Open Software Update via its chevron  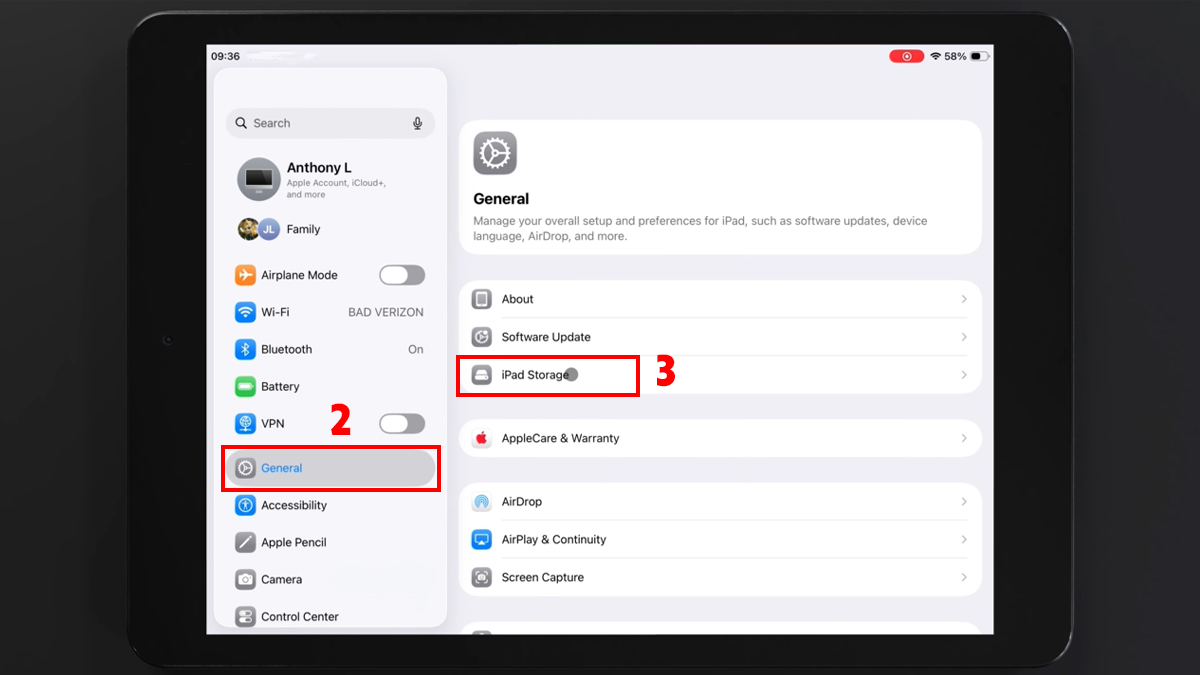coord(964,337)
